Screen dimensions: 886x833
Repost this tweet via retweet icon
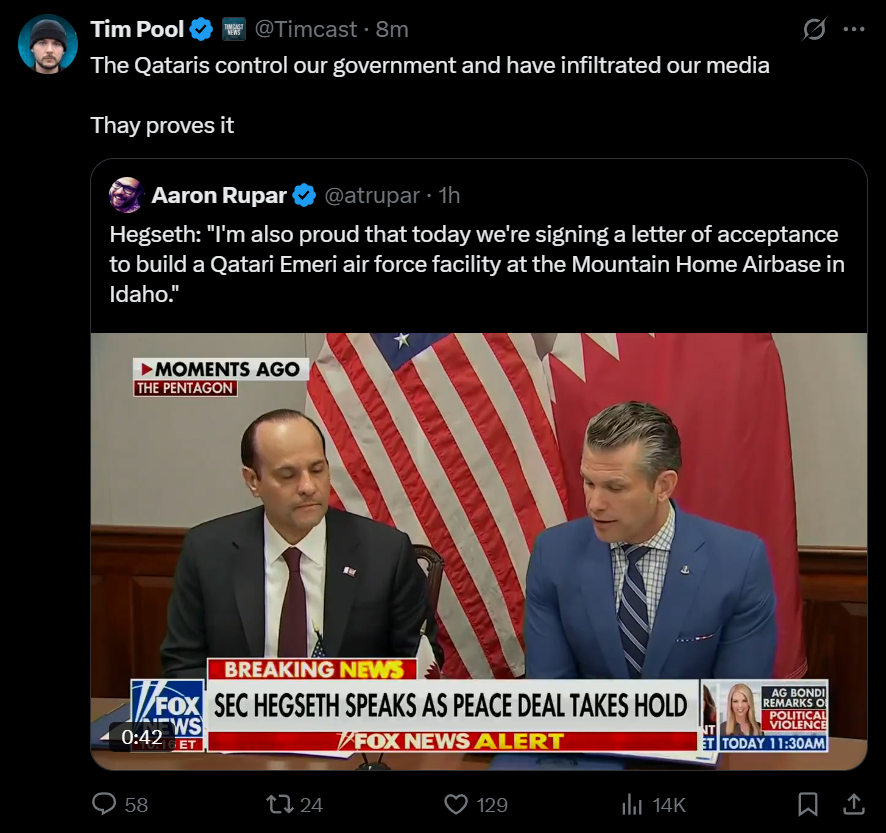281,804
